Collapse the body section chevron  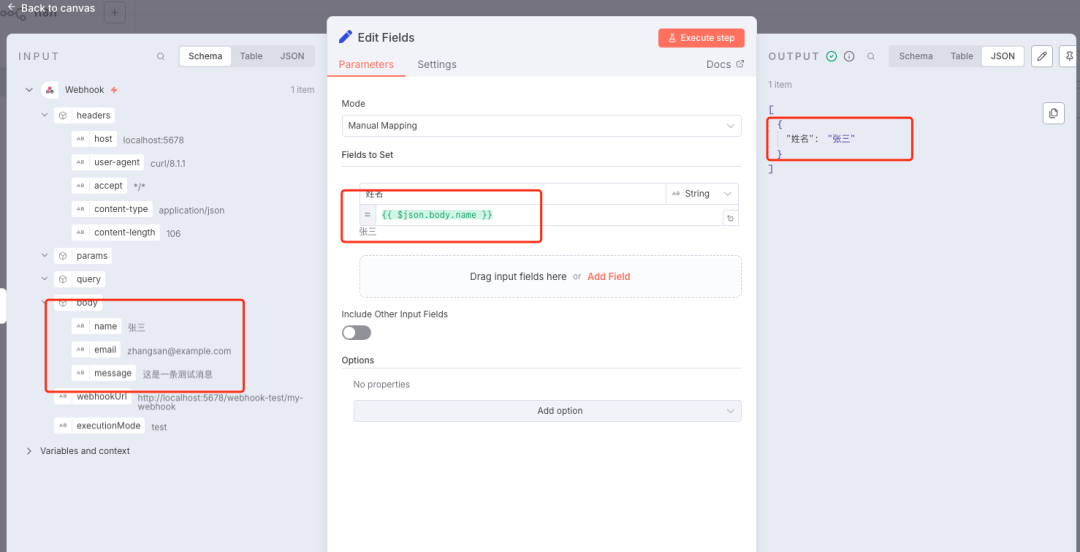pos(45,303)
